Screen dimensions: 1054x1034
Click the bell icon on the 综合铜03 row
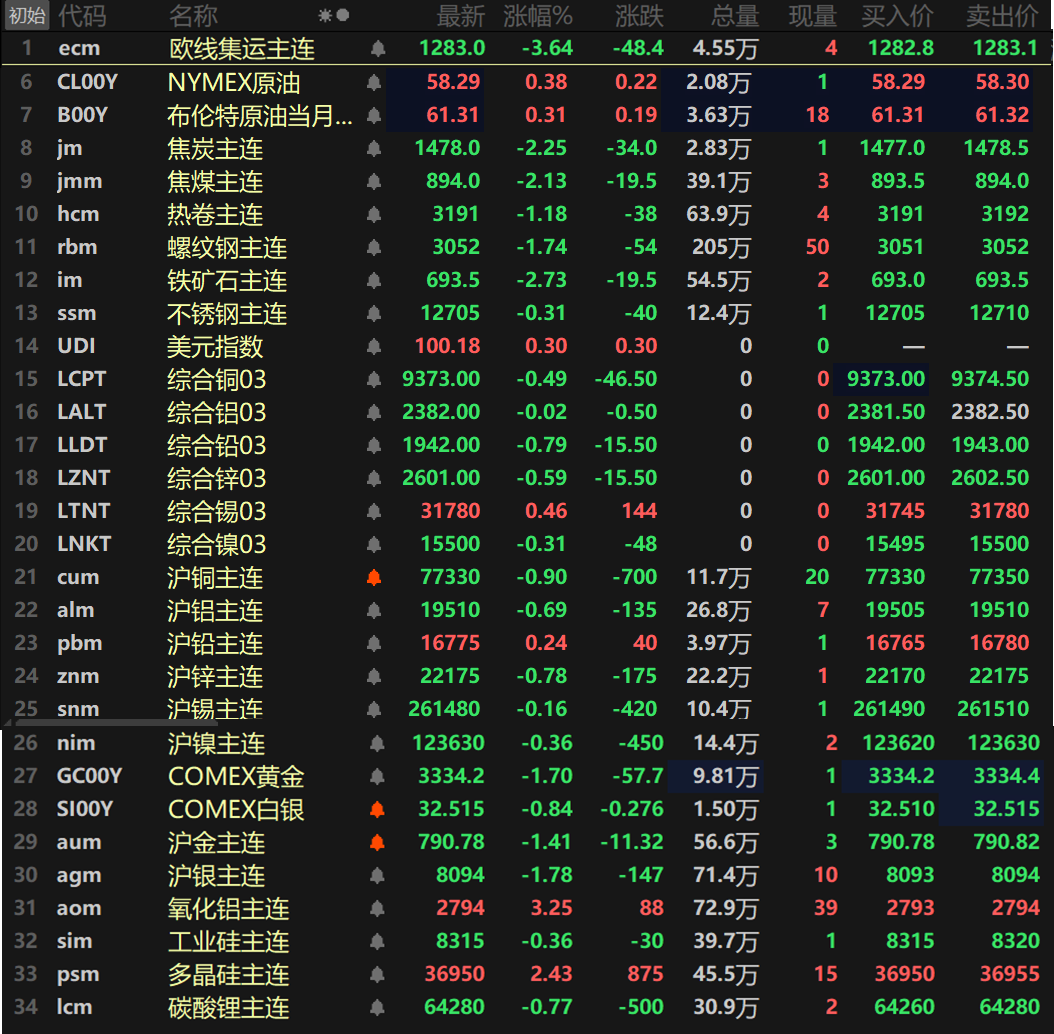pyautogui.click(x=374, y=379)
